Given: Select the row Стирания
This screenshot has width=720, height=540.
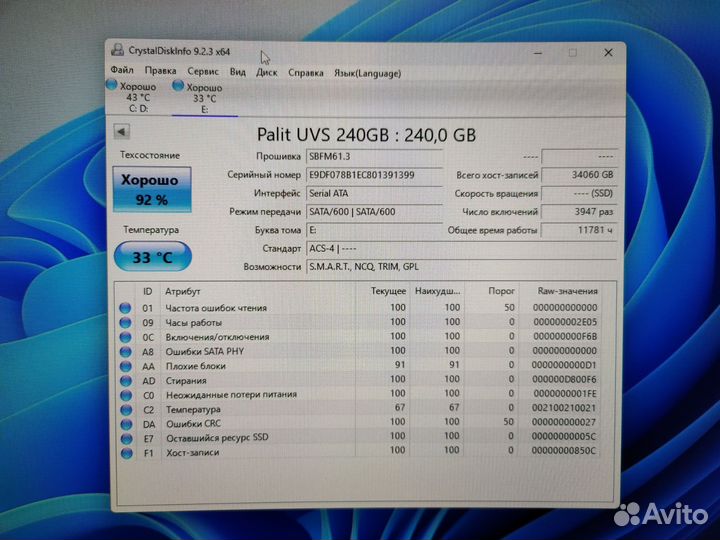Looking at the screenshot, I should [x=358, y=380].
